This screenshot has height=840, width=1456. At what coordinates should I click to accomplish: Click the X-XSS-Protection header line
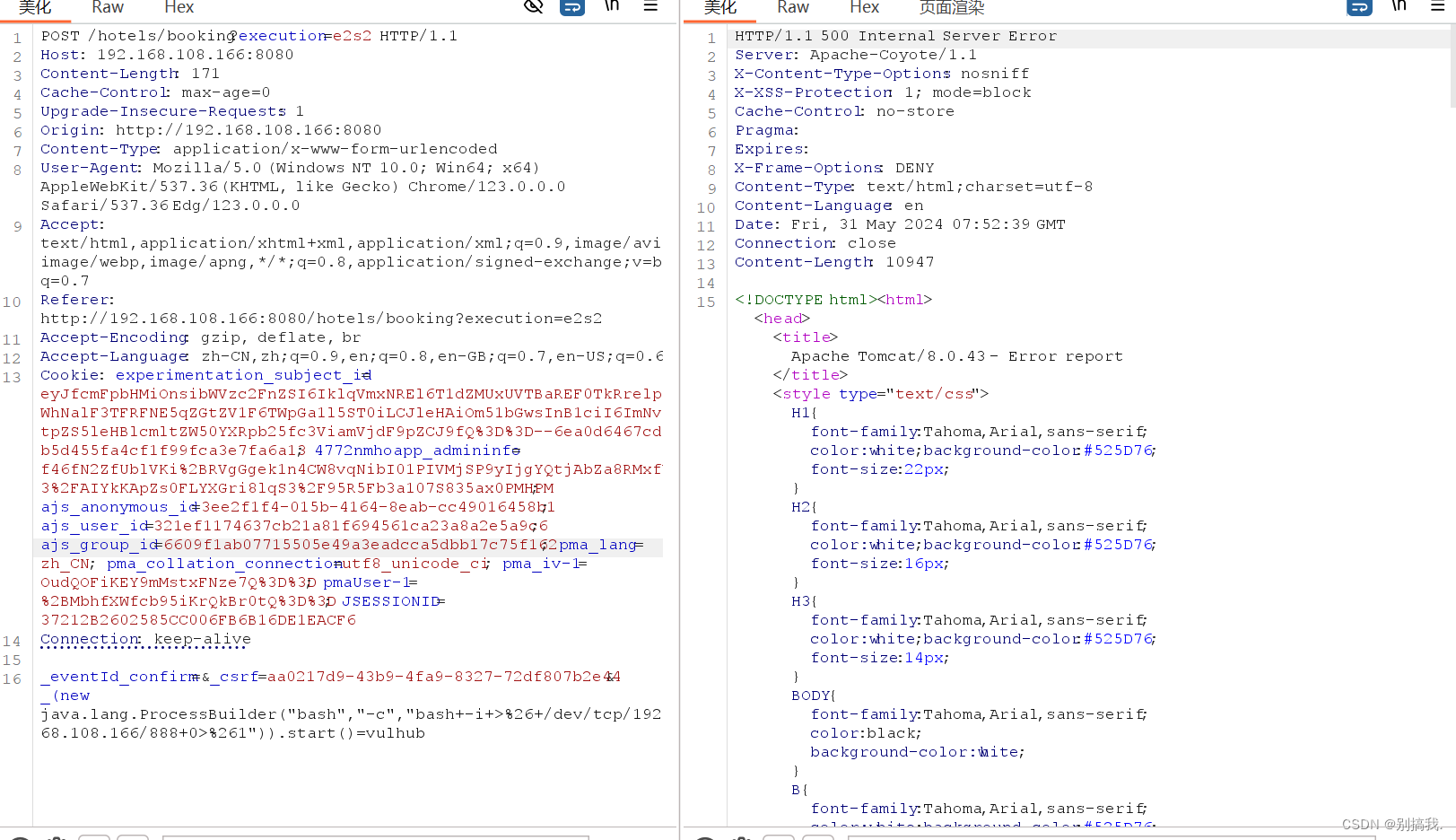pos(883,92)
